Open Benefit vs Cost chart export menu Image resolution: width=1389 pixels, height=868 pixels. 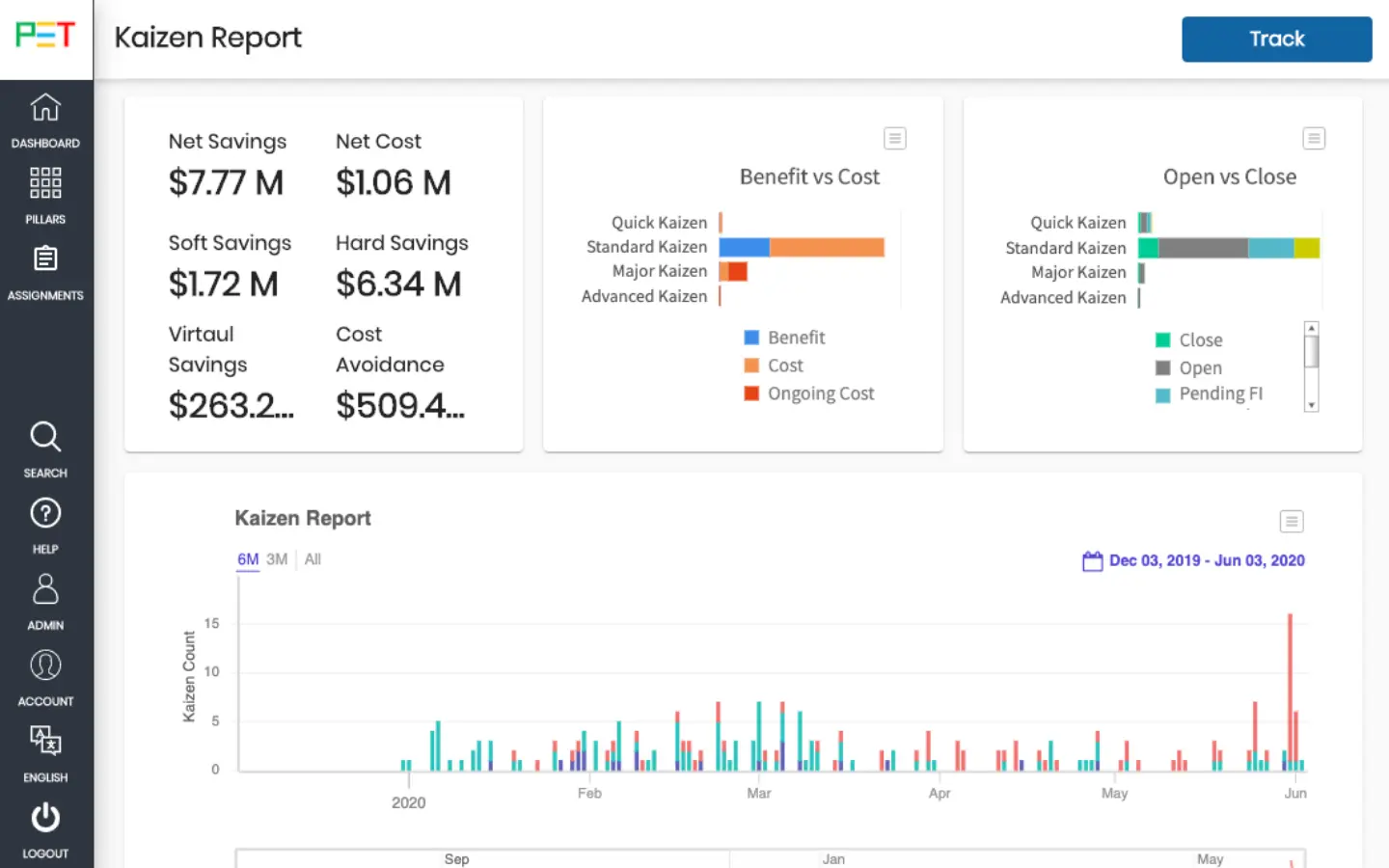coord(895,138)
